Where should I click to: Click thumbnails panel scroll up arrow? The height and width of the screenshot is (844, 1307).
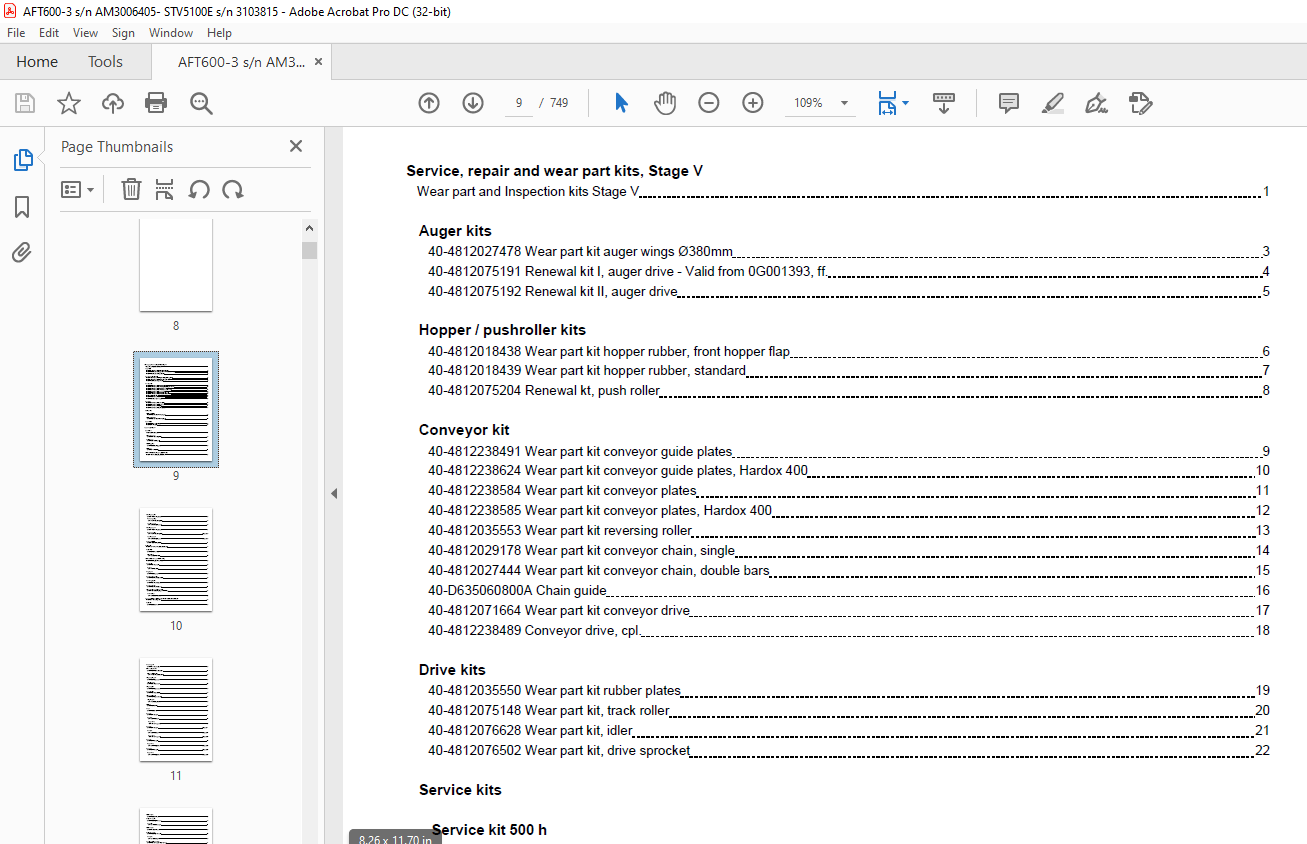309,228
